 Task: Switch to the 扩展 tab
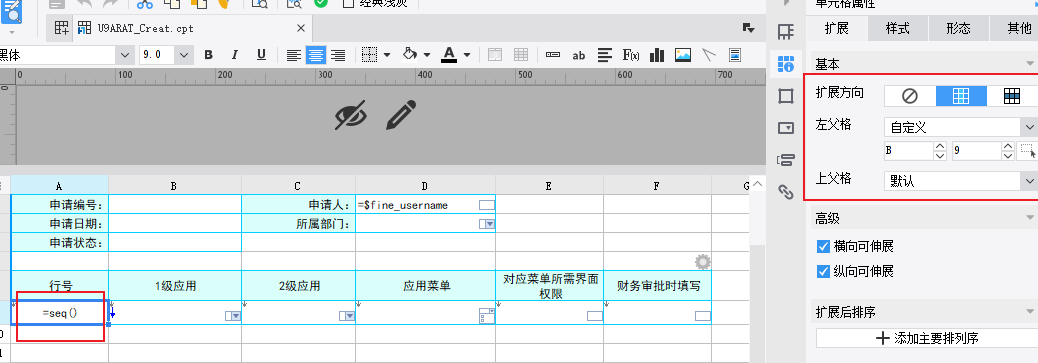pos(837,28)
